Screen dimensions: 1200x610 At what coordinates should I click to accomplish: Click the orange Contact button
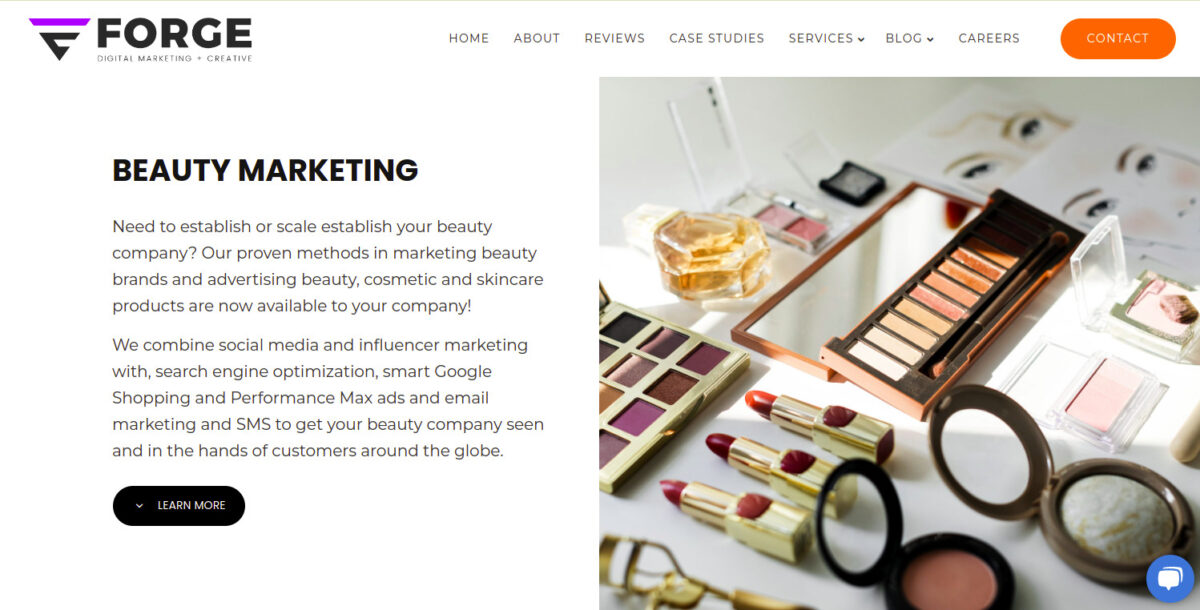(x=1118, y=39)
